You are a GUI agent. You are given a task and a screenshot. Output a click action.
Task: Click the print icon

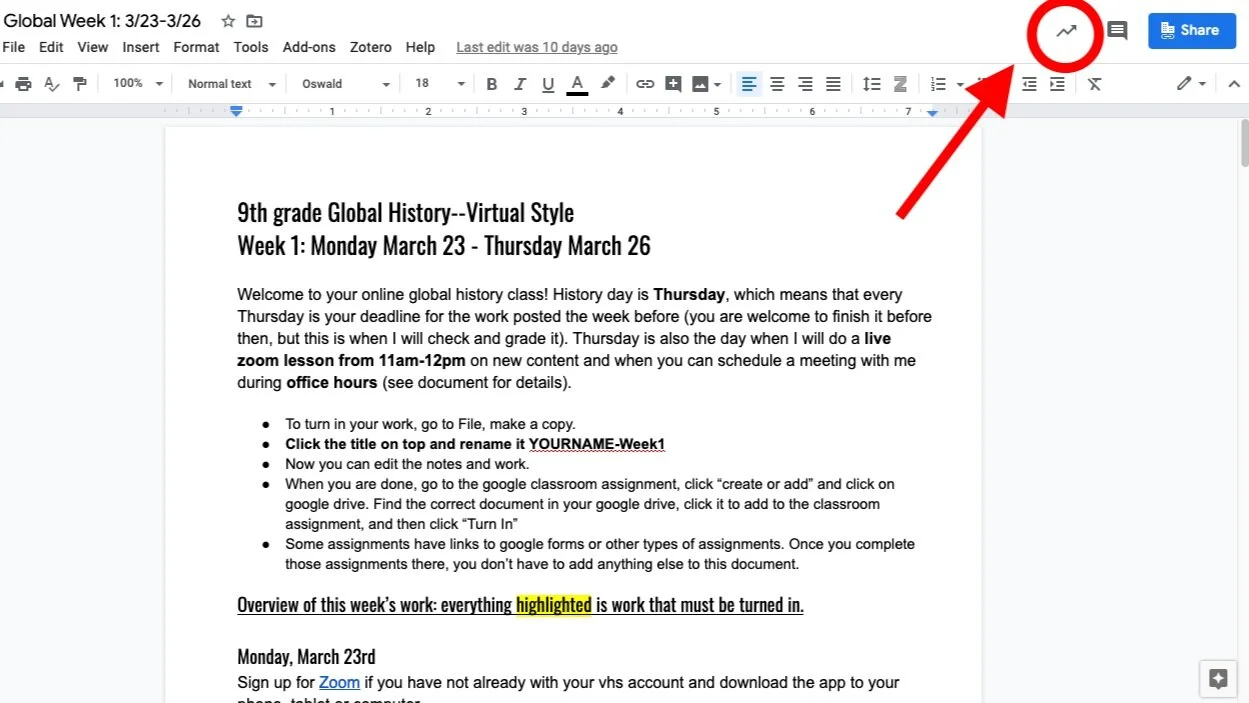(23, 84)
